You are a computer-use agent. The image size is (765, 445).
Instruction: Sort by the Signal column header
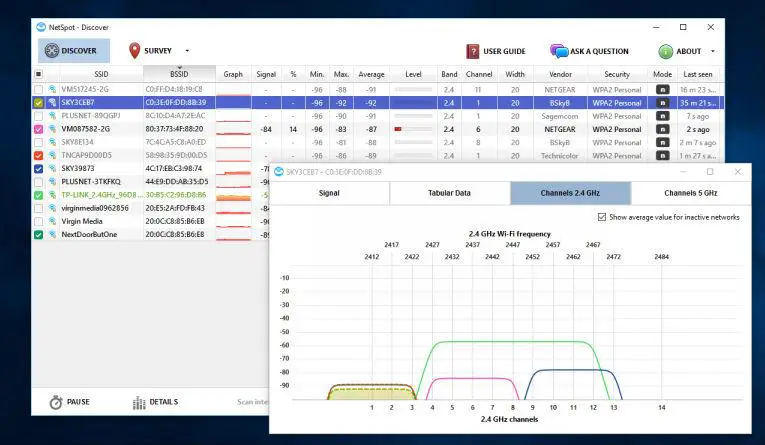pos(266,74)
